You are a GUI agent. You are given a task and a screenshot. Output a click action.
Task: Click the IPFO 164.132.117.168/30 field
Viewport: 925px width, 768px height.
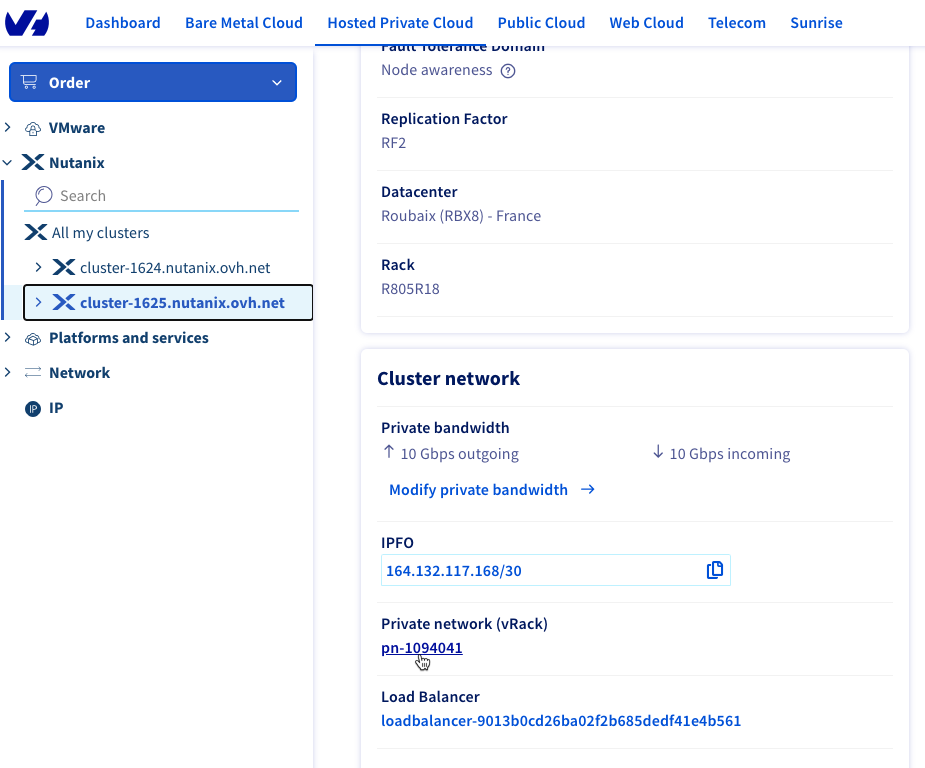(556, 570)
